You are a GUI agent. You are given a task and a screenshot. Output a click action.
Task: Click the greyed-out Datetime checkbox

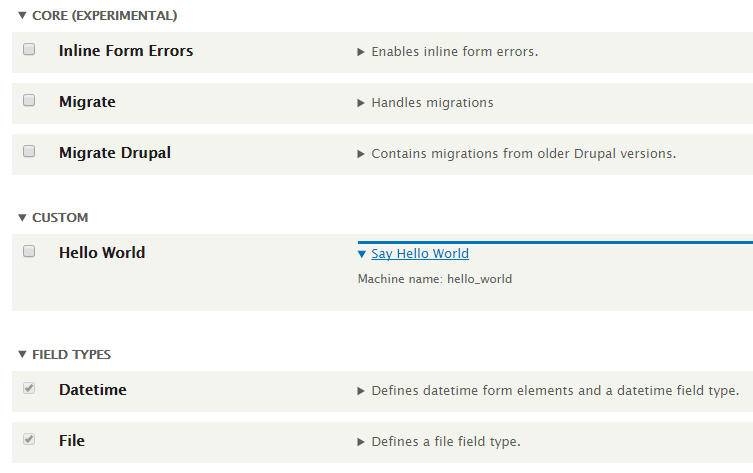tap(29, 388)
